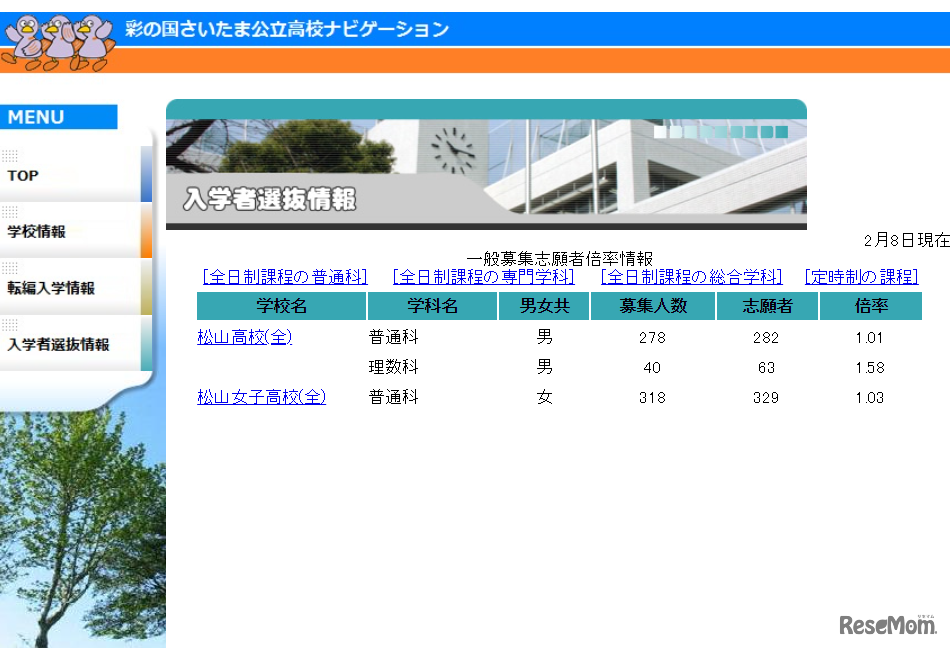Open the 松山女子高校(全) school link

(x=262, y=397)
